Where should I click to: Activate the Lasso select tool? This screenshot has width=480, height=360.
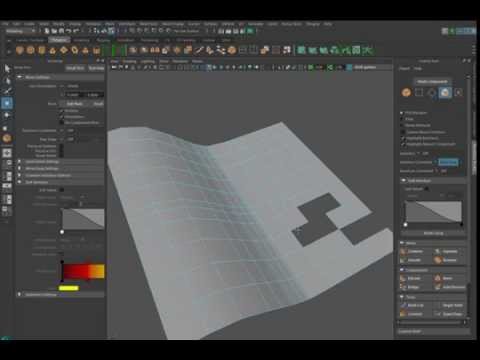(7, 80)
